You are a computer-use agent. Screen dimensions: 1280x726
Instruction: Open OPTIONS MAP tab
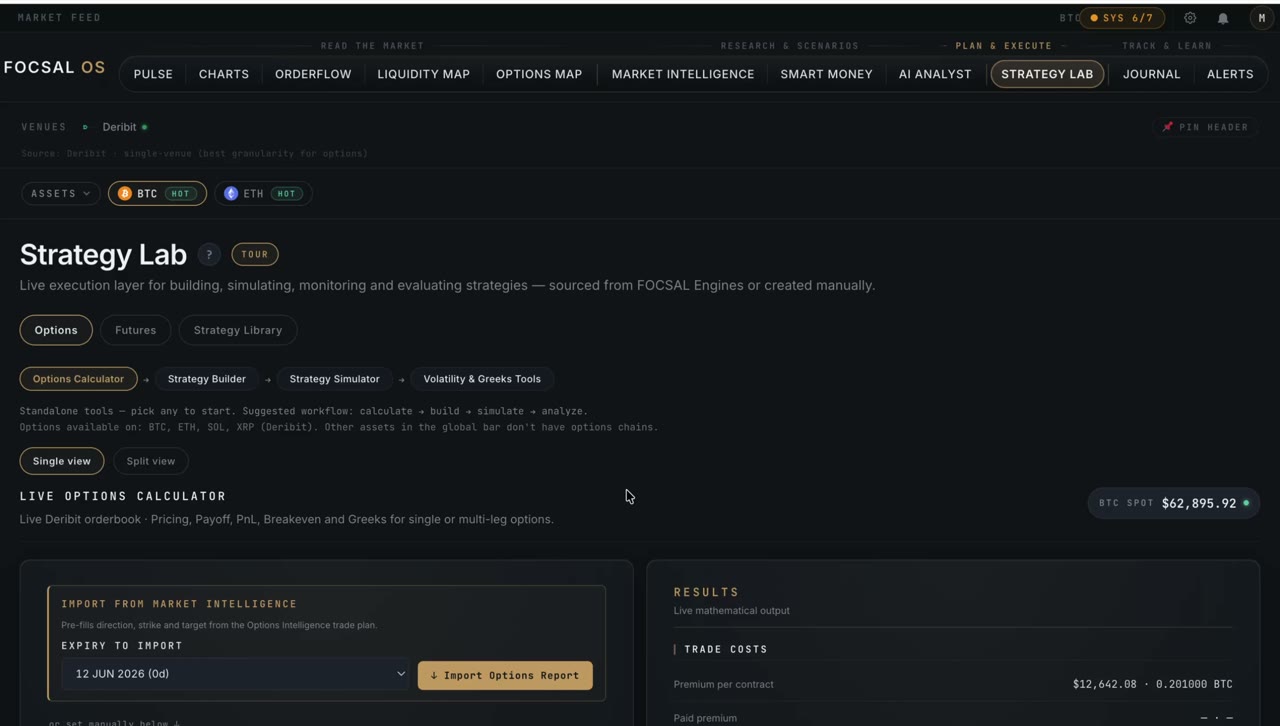[539, 74]
